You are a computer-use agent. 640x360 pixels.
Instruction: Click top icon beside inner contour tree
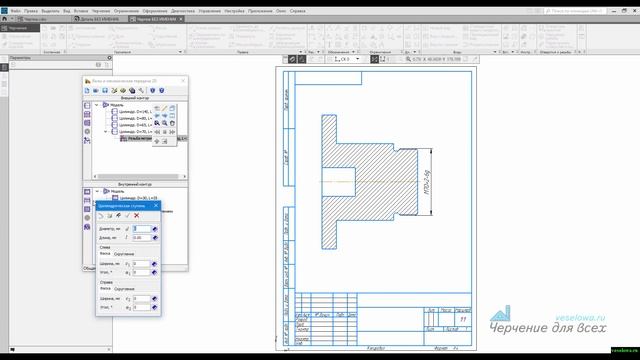click(87, 191)
